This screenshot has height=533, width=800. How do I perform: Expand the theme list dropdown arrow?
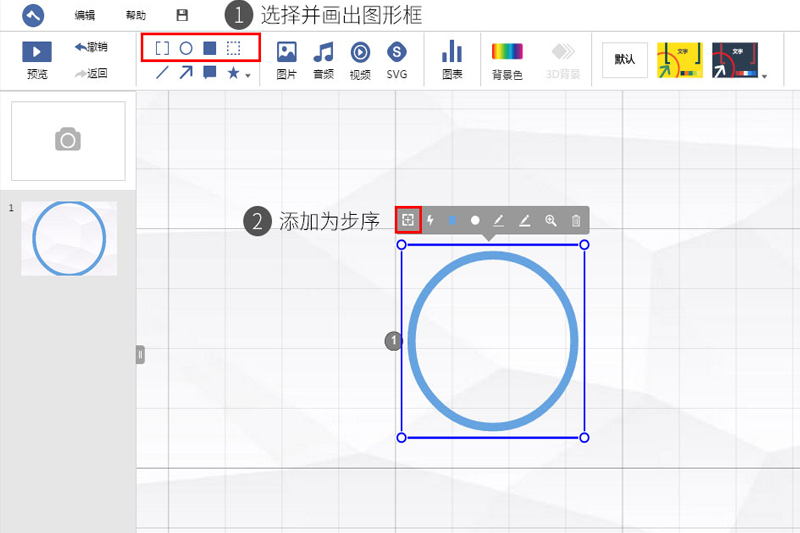pos(764,77)
